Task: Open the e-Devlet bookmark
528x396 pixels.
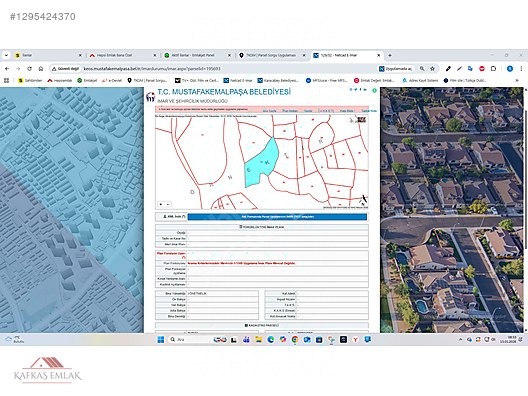Action: 112,80
